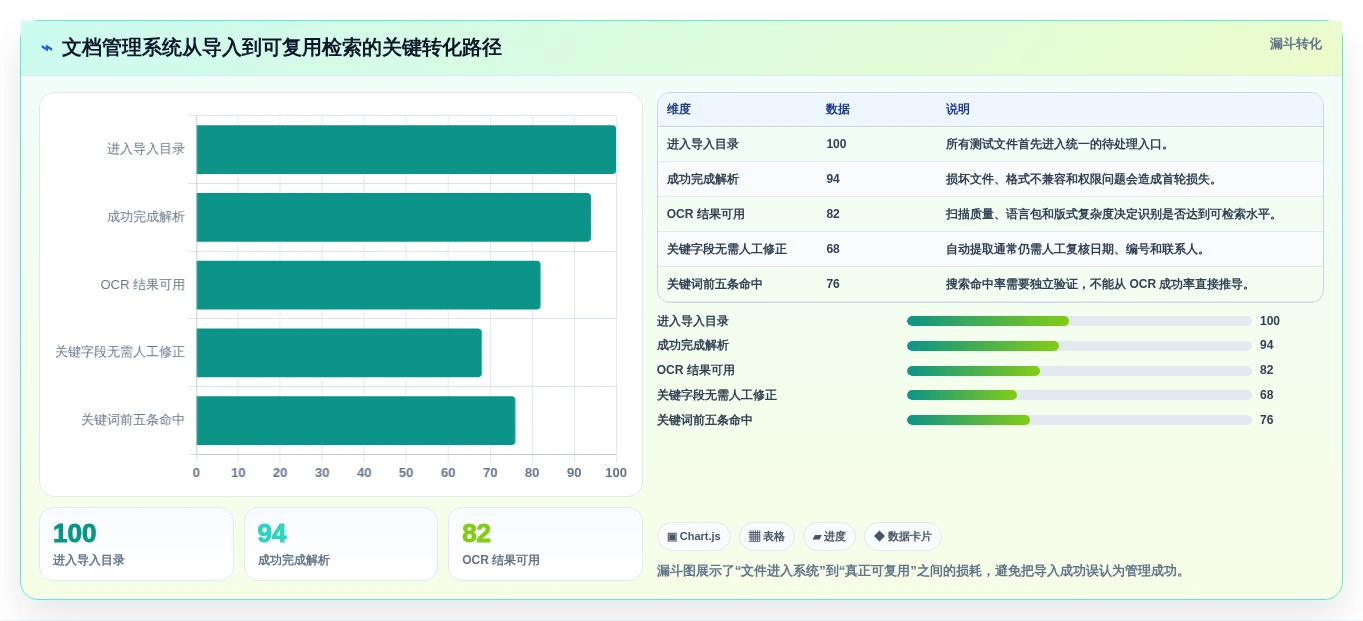Click the lightning icon beside the title

[47, 48]
